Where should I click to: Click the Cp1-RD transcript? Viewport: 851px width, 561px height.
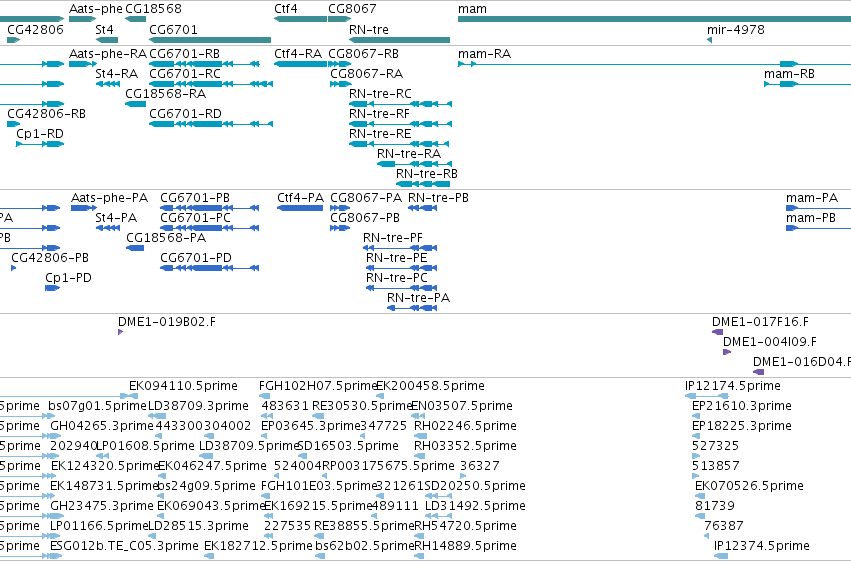coord(40,144)
